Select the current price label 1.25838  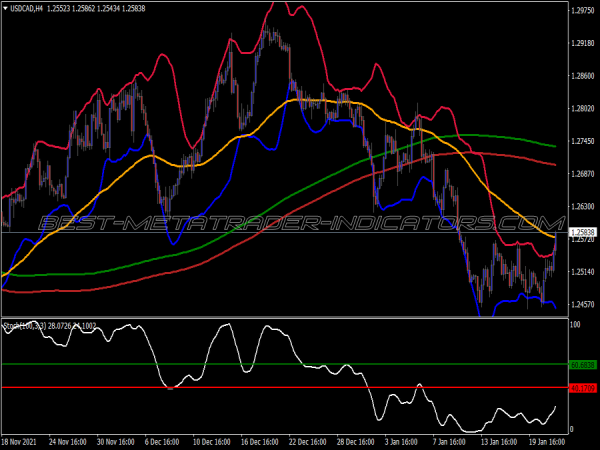click(583, 232)
